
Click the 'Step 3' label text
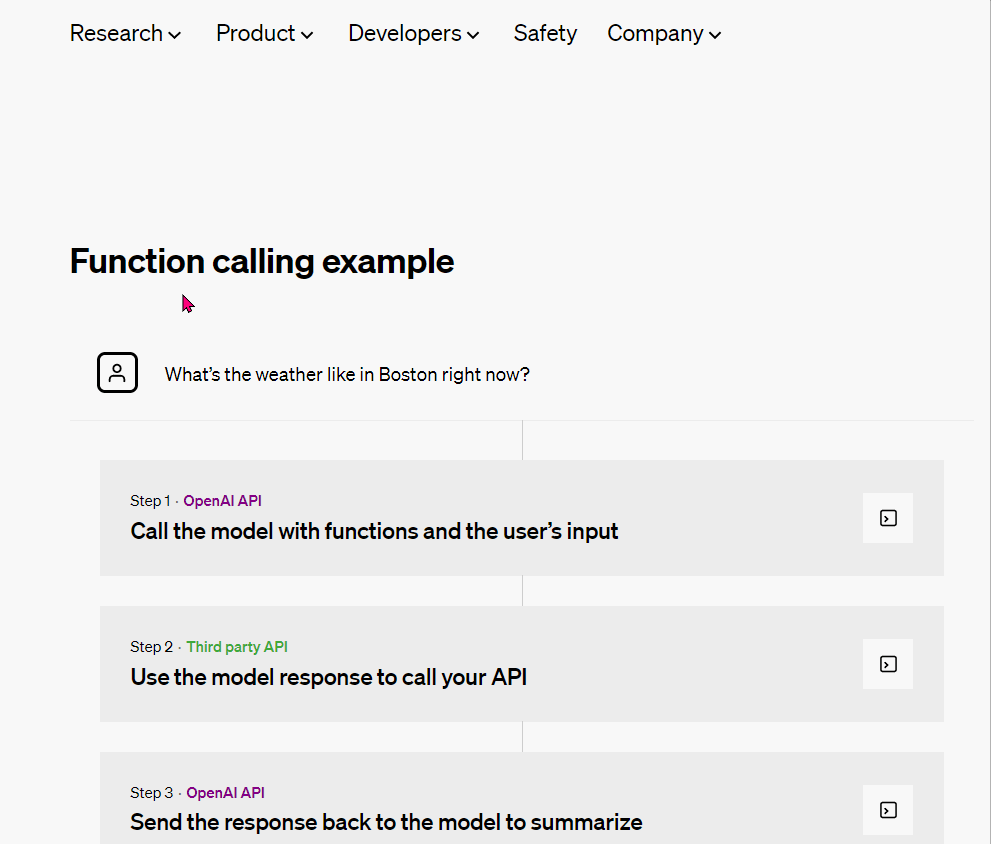[x=151, y=793]
